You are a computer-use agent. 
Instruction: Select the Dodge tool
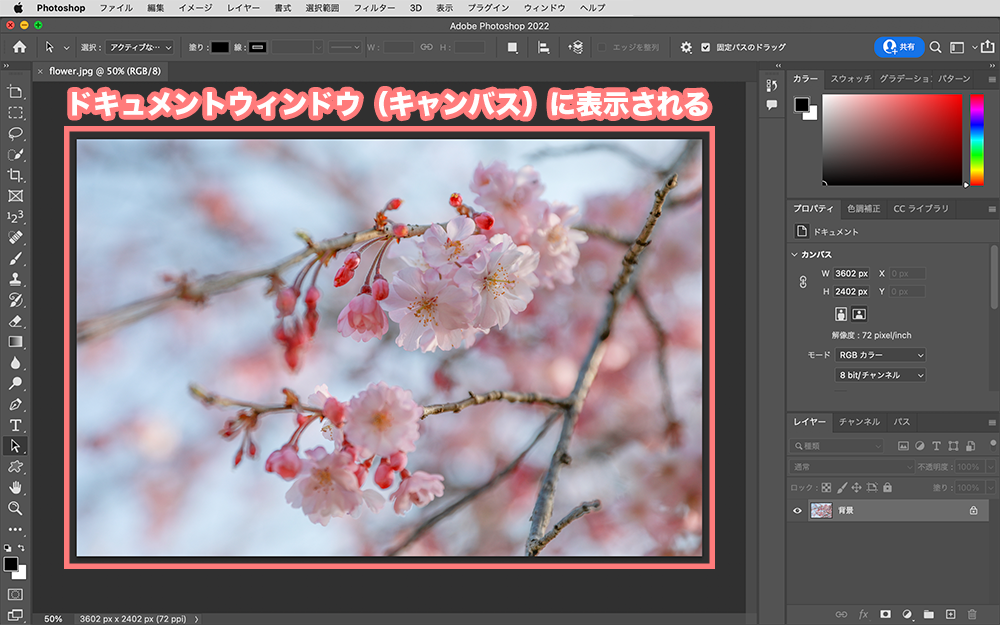click(x=15, y=383)
